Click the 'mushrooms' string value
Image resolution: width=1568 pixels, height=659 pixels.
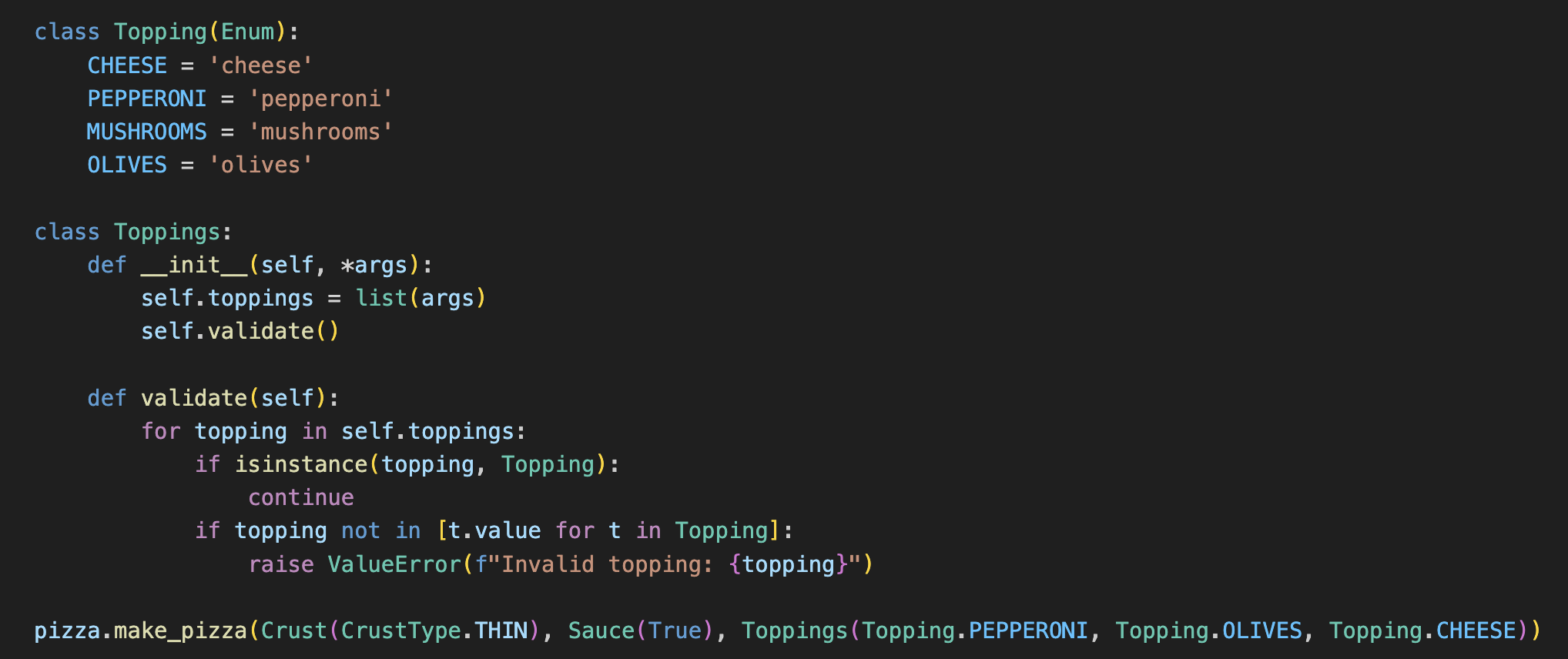click(x=320, y=132)
